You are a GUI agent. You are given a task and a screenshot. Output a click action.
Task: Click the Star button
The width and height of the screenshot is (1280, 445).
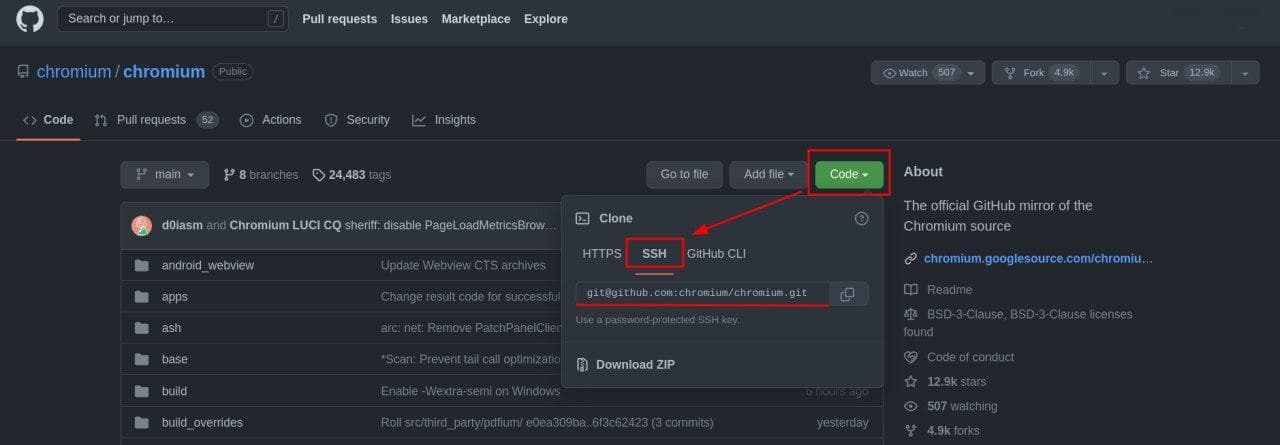point(1178,73)
